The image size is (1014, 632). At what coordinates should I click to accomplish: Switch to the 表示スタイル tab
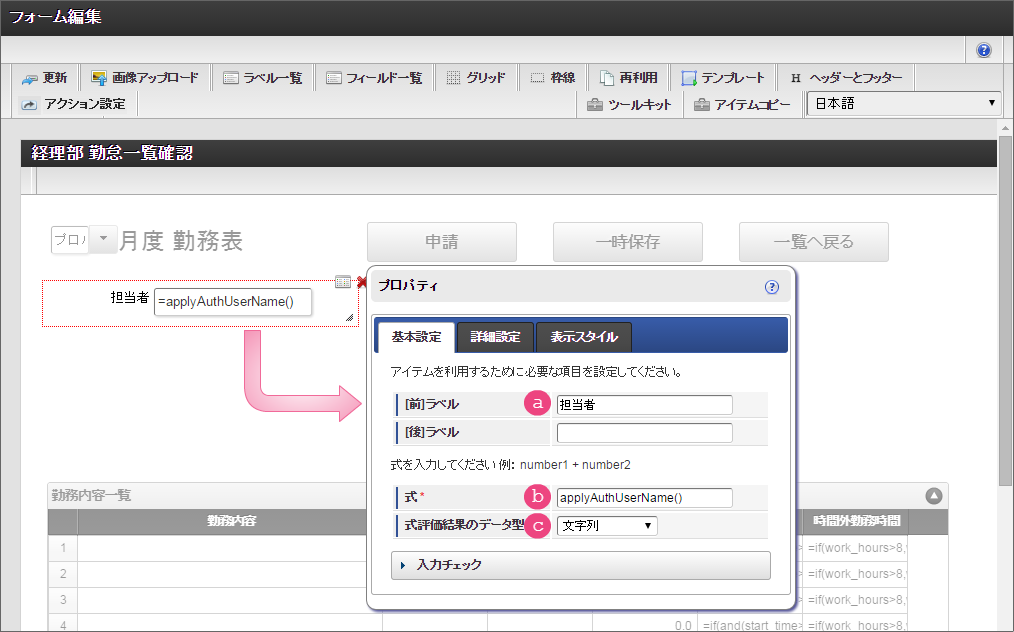coord(583,337)
